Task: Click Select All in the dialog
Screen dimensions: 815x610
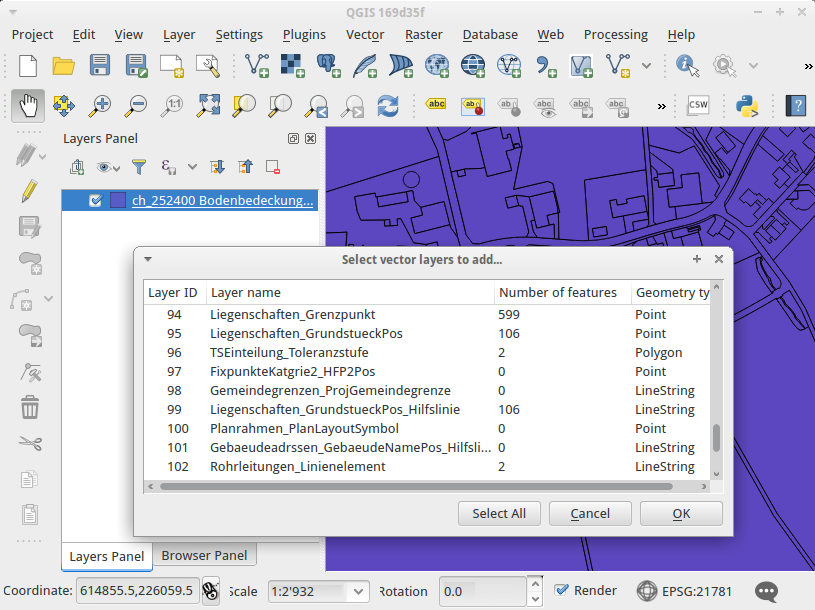Action: click(x=499, y=513)
